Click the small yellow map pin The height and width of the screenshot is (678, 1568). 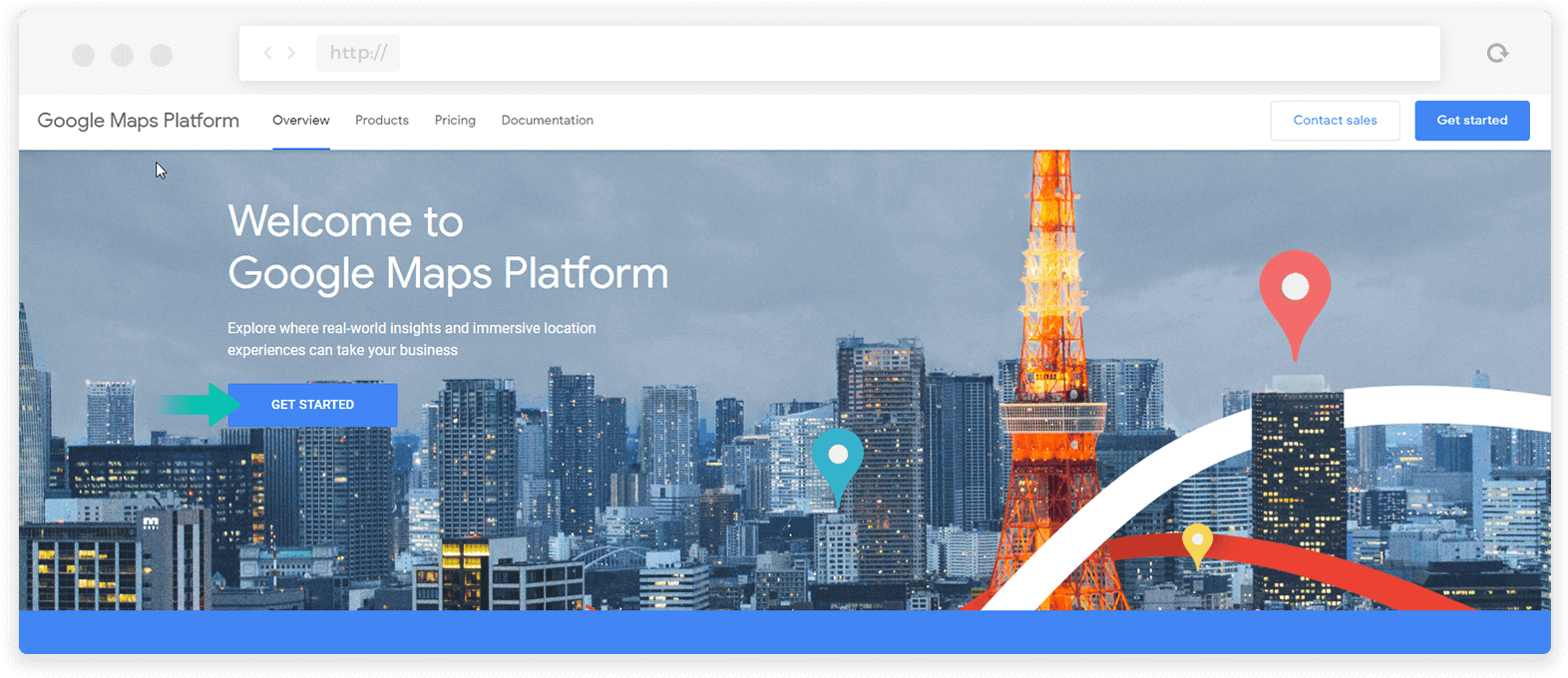point(1197,543)
